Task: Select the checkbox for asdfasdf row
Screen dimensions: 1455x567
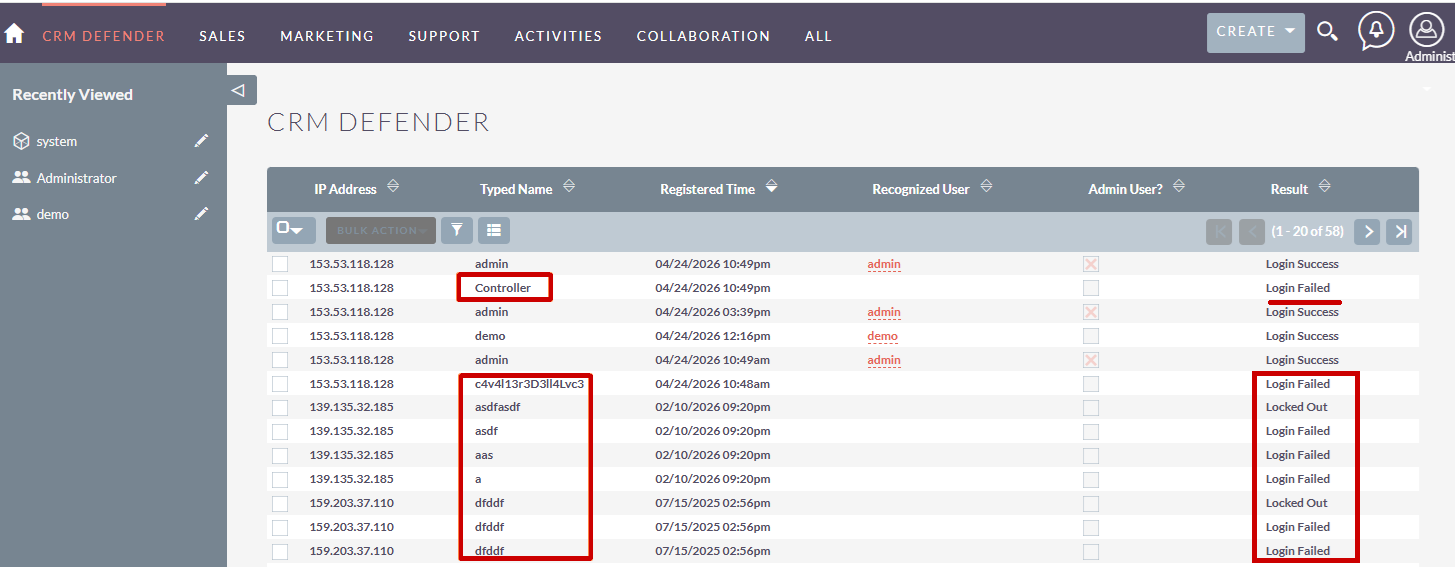Action: coord(280,408)
